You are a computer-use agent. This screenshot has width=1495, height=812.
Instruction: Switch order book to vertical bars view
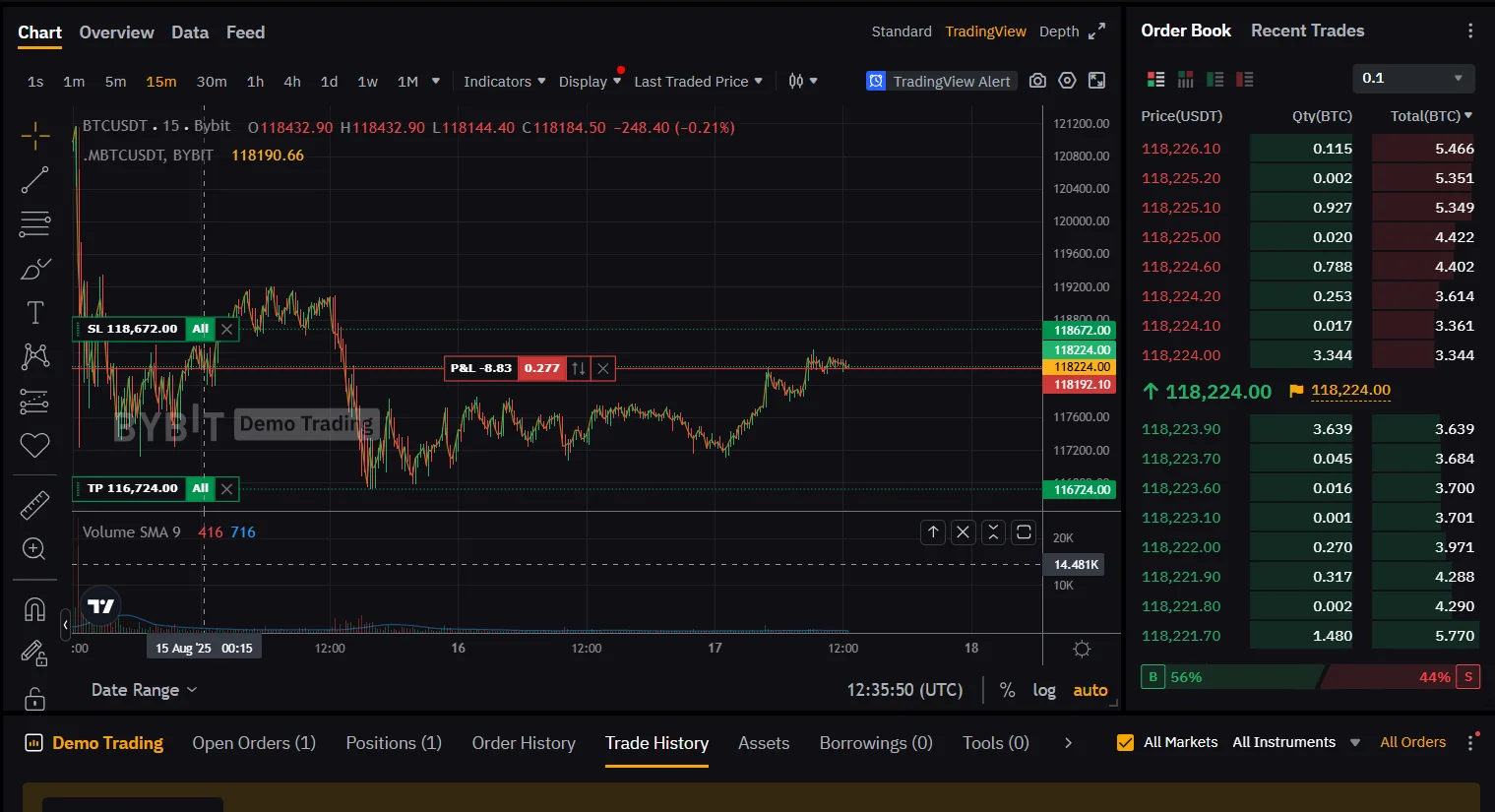tap(1186, 79)
